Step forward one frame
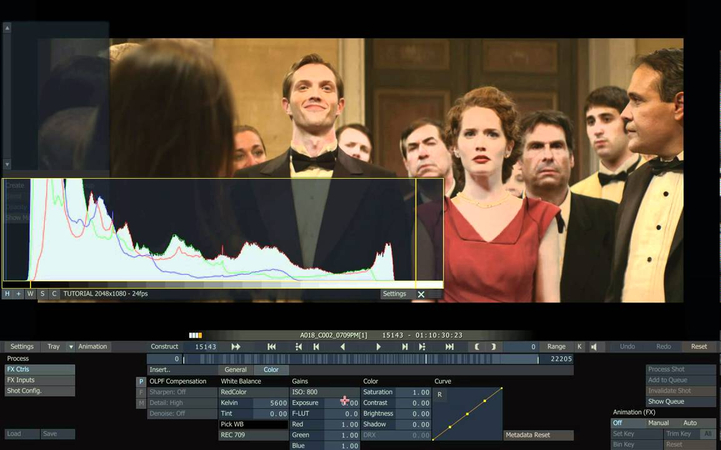Screen dimensions: 721x450 (405, 347)
